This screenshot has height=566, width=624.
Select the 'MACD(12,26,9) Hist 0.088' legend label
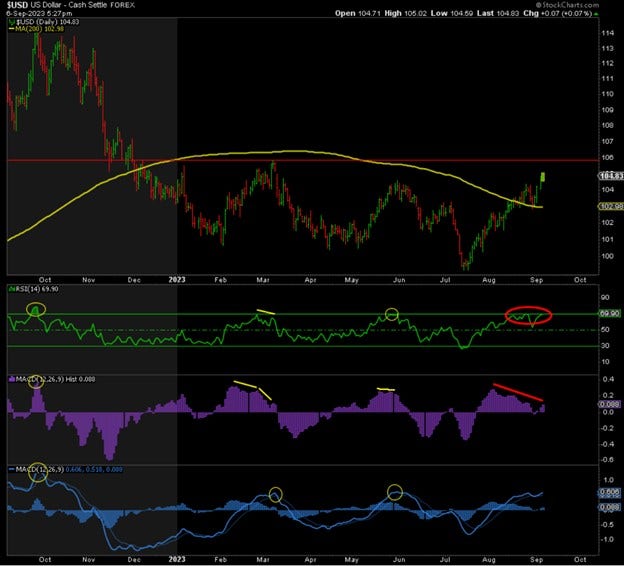click(52, 379)
